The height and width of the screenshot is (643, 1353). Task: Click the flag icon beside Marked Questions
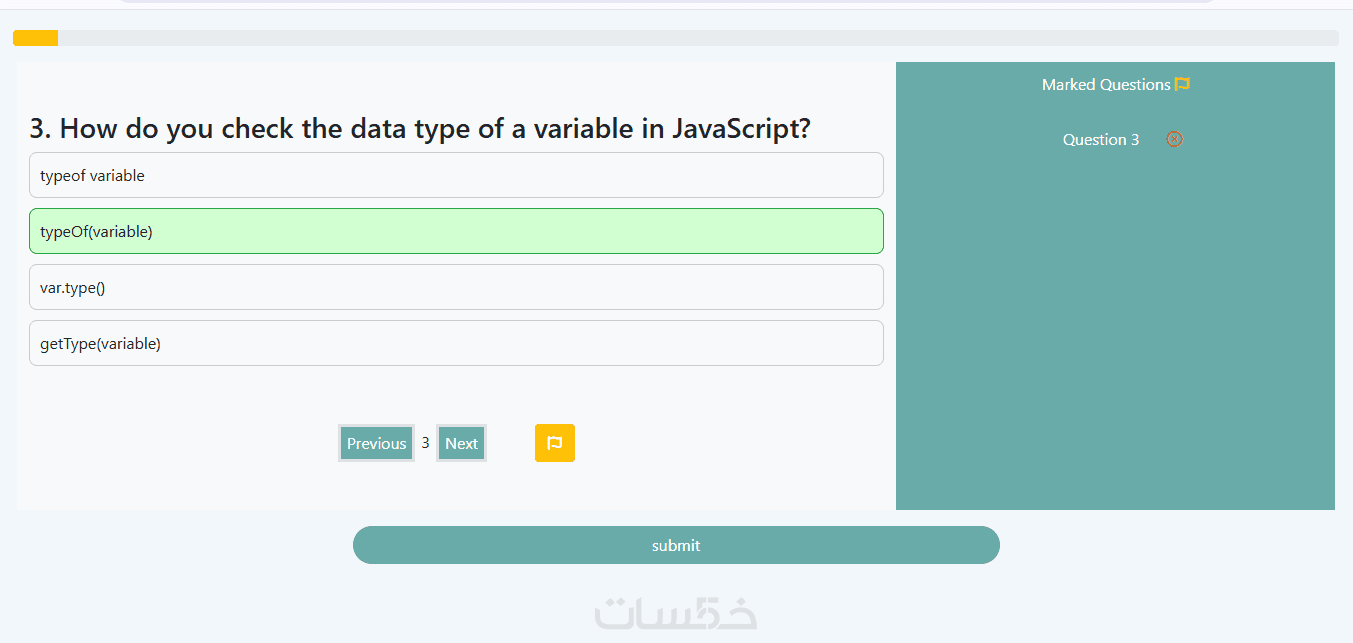tap(1182, 85)
